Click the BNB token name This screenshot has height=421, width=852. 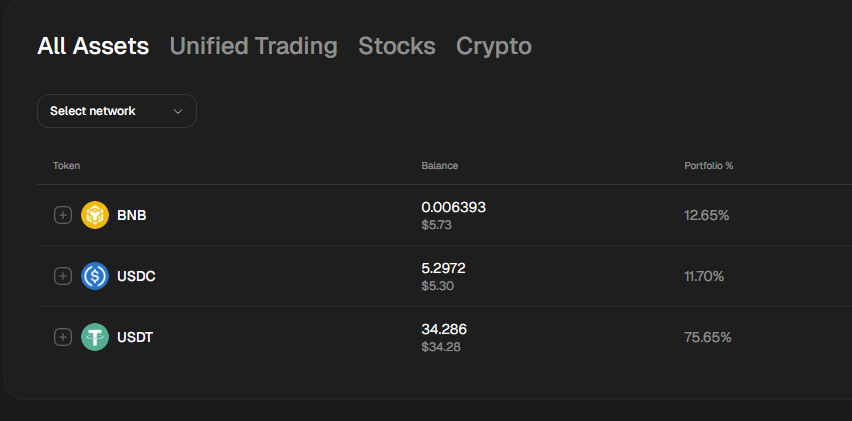132,215
